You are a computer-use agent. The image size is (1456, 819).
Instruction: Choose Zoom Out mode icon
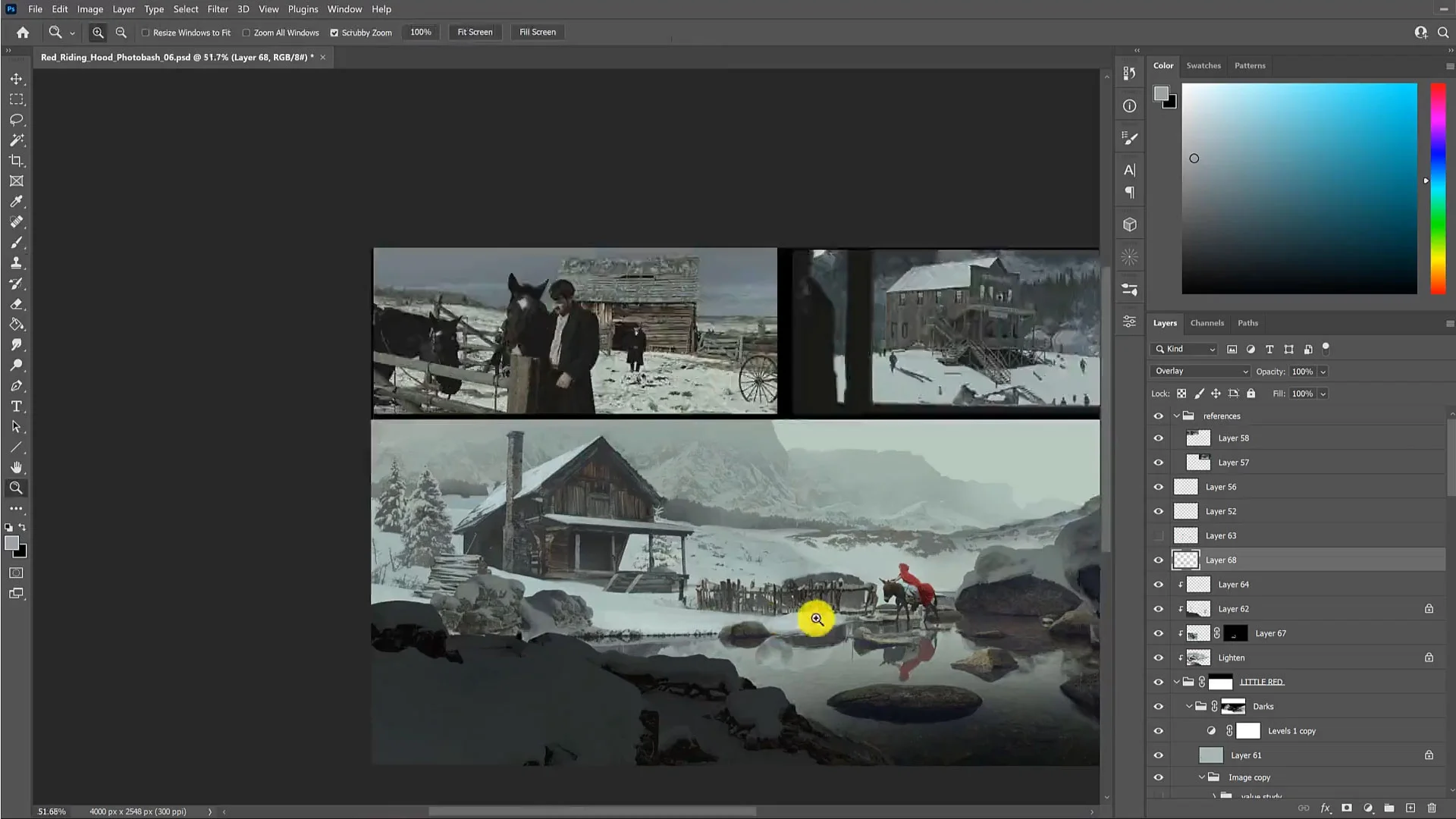coord(121,33)
